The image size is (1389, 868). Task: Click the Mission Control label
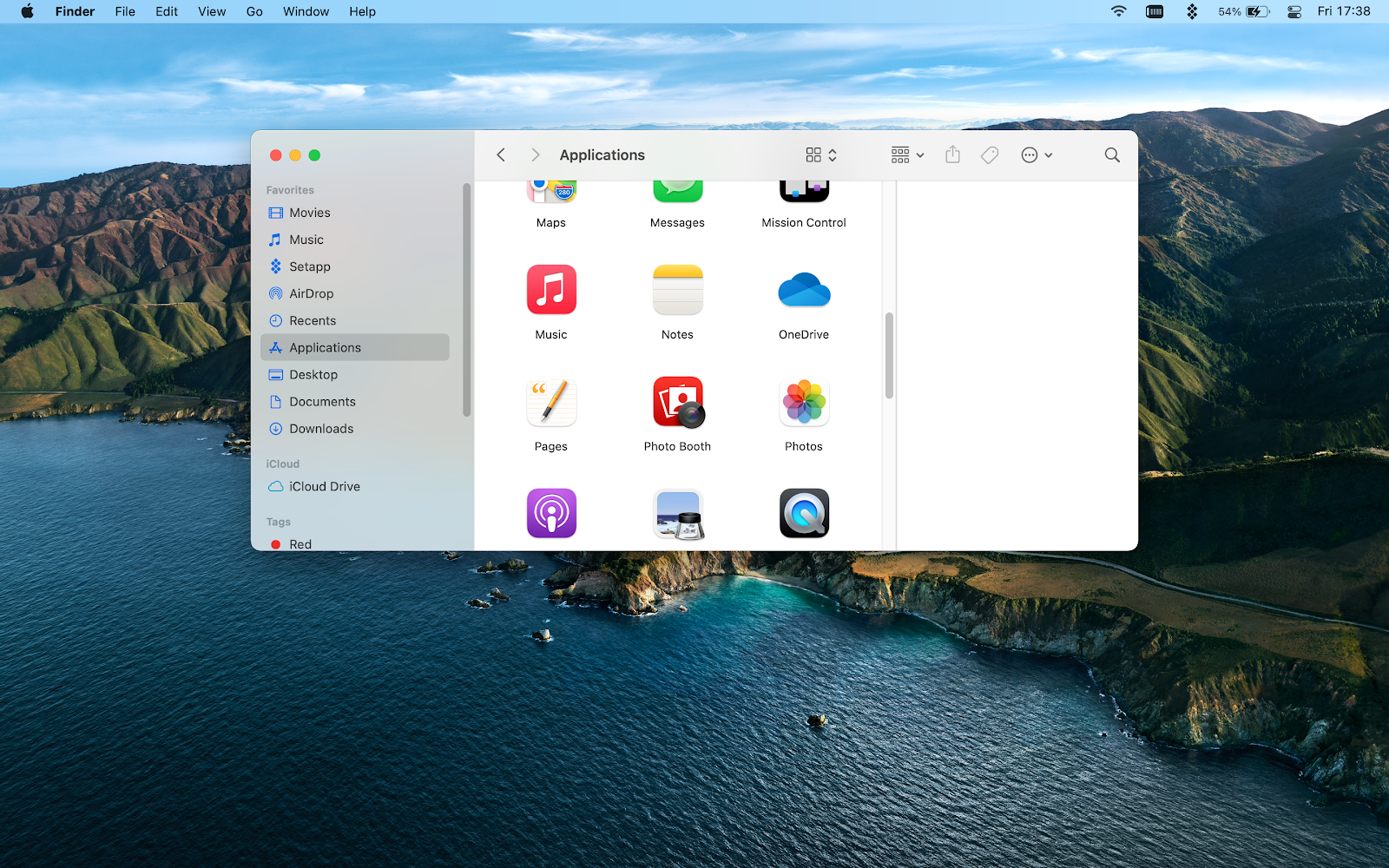pos(804,222)
